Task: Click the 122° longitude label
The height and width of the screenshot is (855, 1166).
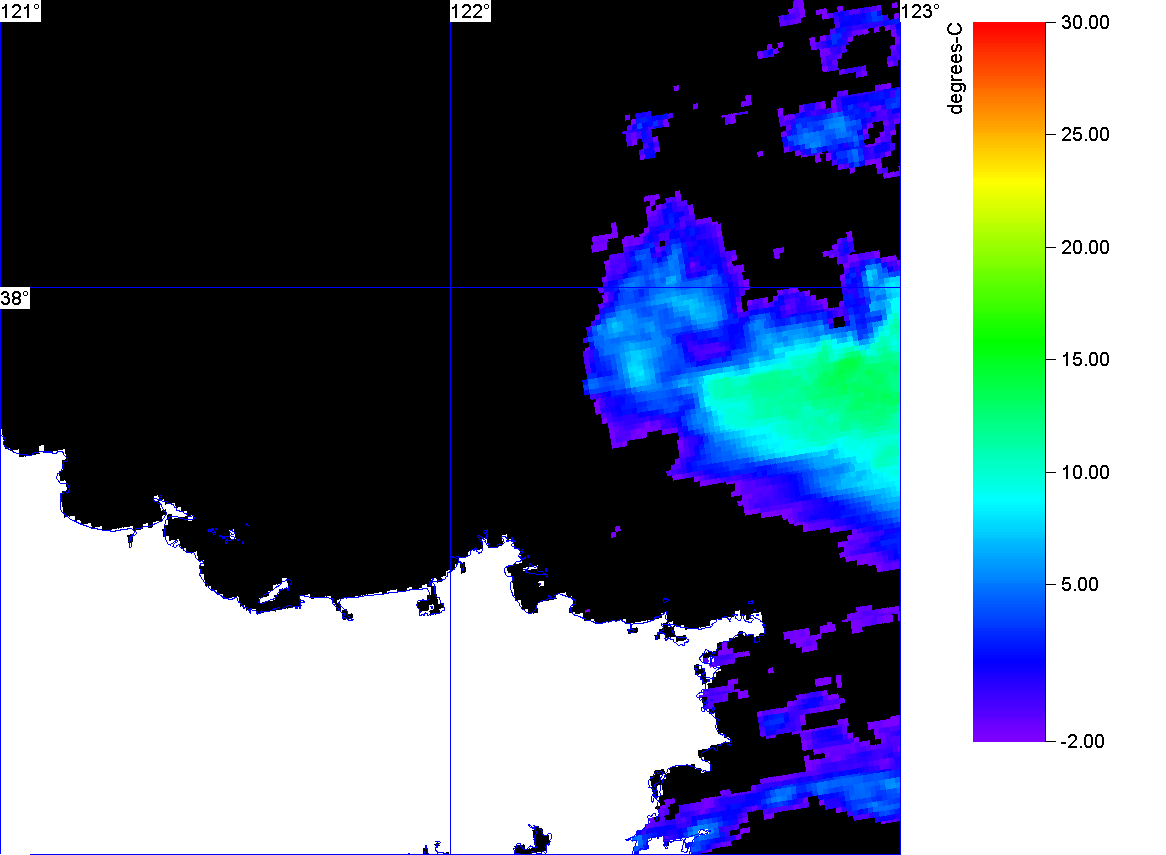Action: (x=471, y=11)
